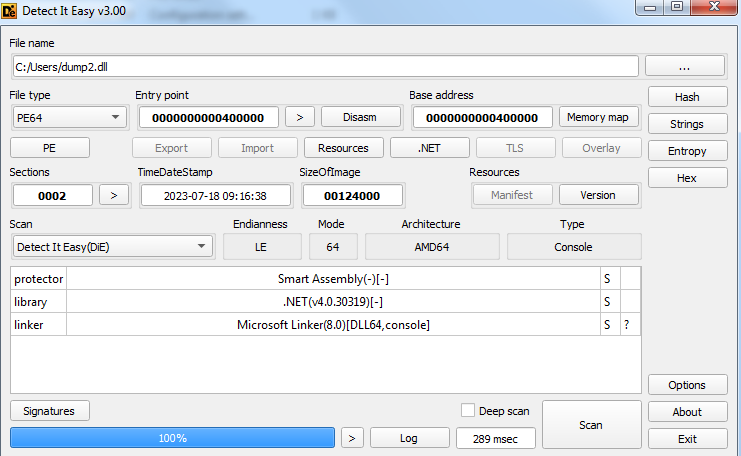Viewport: 741px width, 456px height.
Task: Select the Microsoft Linker(8.0) result row
Action: click(333, 325)
